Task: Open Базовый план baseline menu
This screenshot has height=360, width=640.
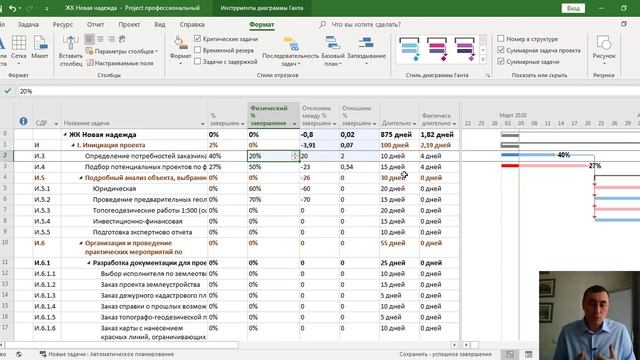Action: coord(333,51)
